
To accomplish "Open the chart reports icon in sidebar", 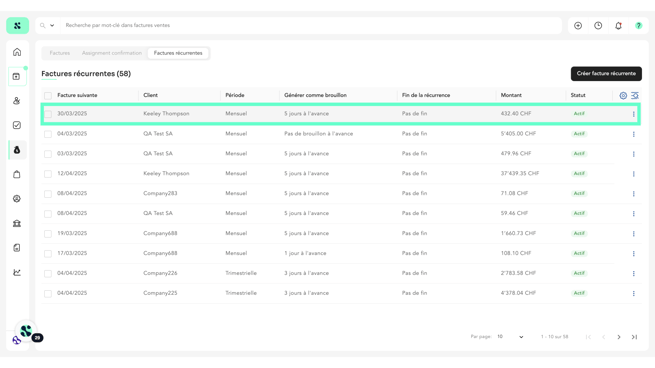I will point(17,272).
